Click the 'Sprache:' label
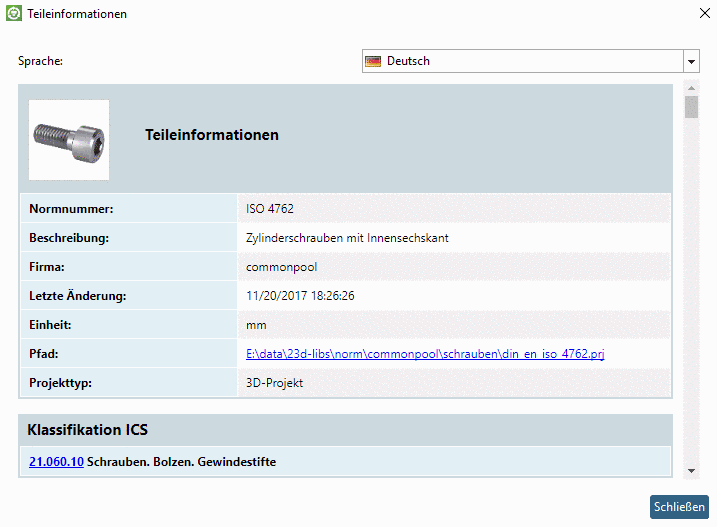Screen dimensions: 717x527 40,61
